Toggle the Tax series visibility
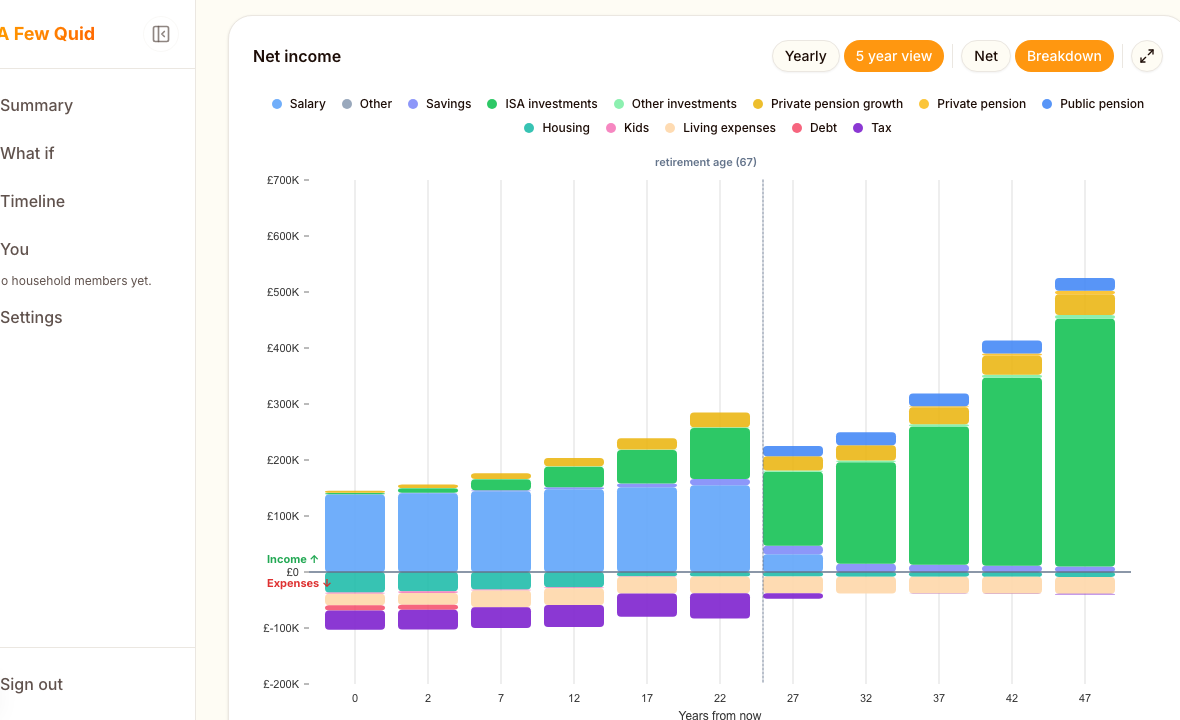 871,127
